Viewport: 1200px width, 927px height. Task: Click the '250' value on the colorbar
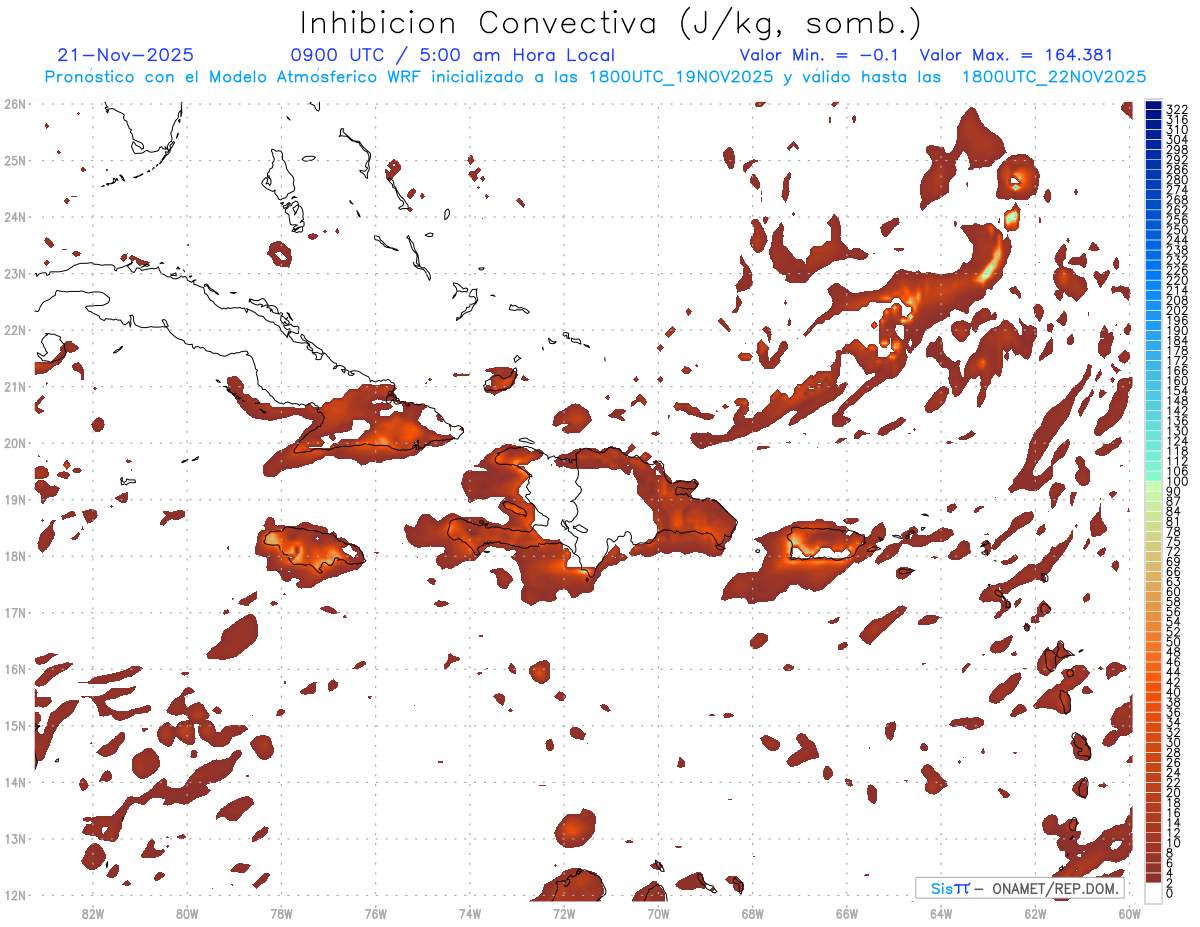1176,230
